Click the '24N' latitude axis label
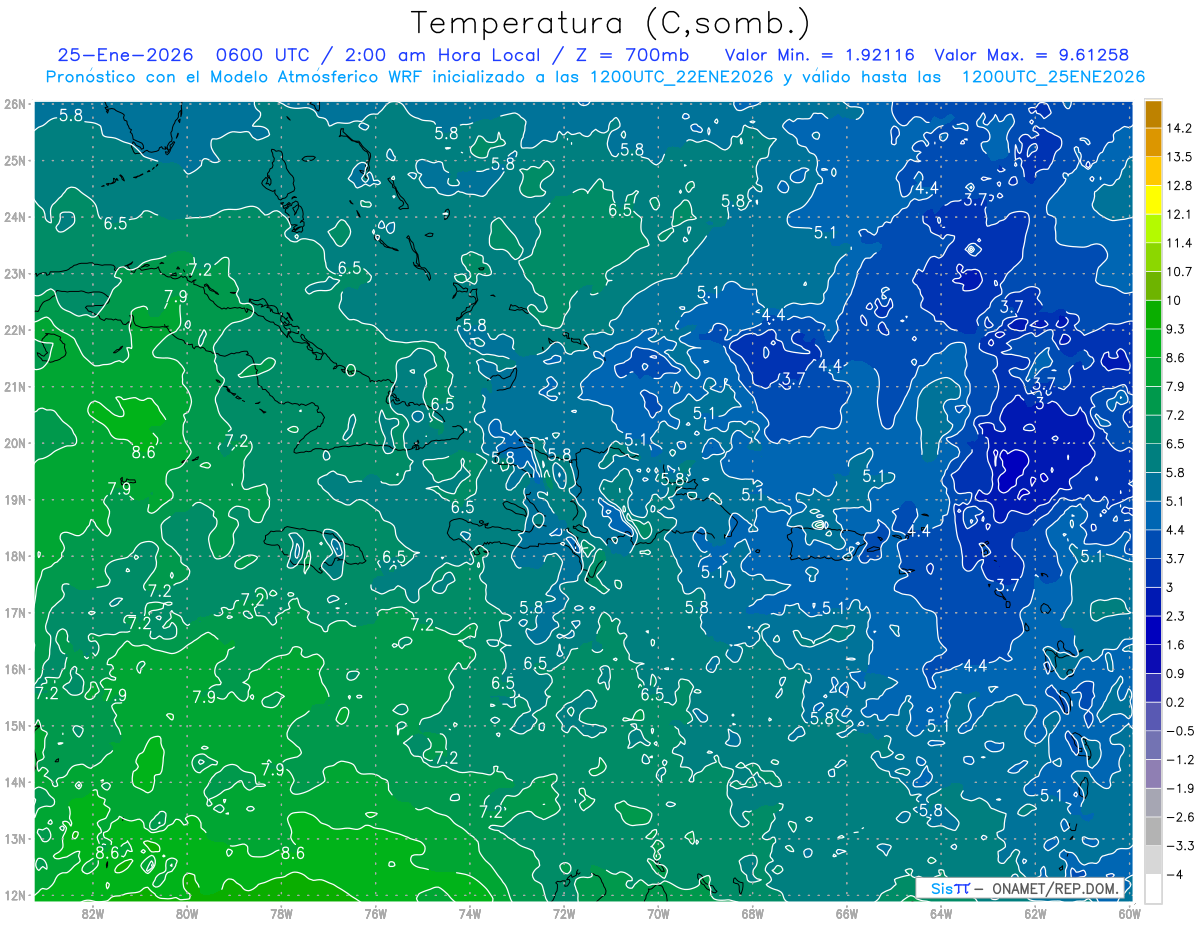 [x=15, y=217]
